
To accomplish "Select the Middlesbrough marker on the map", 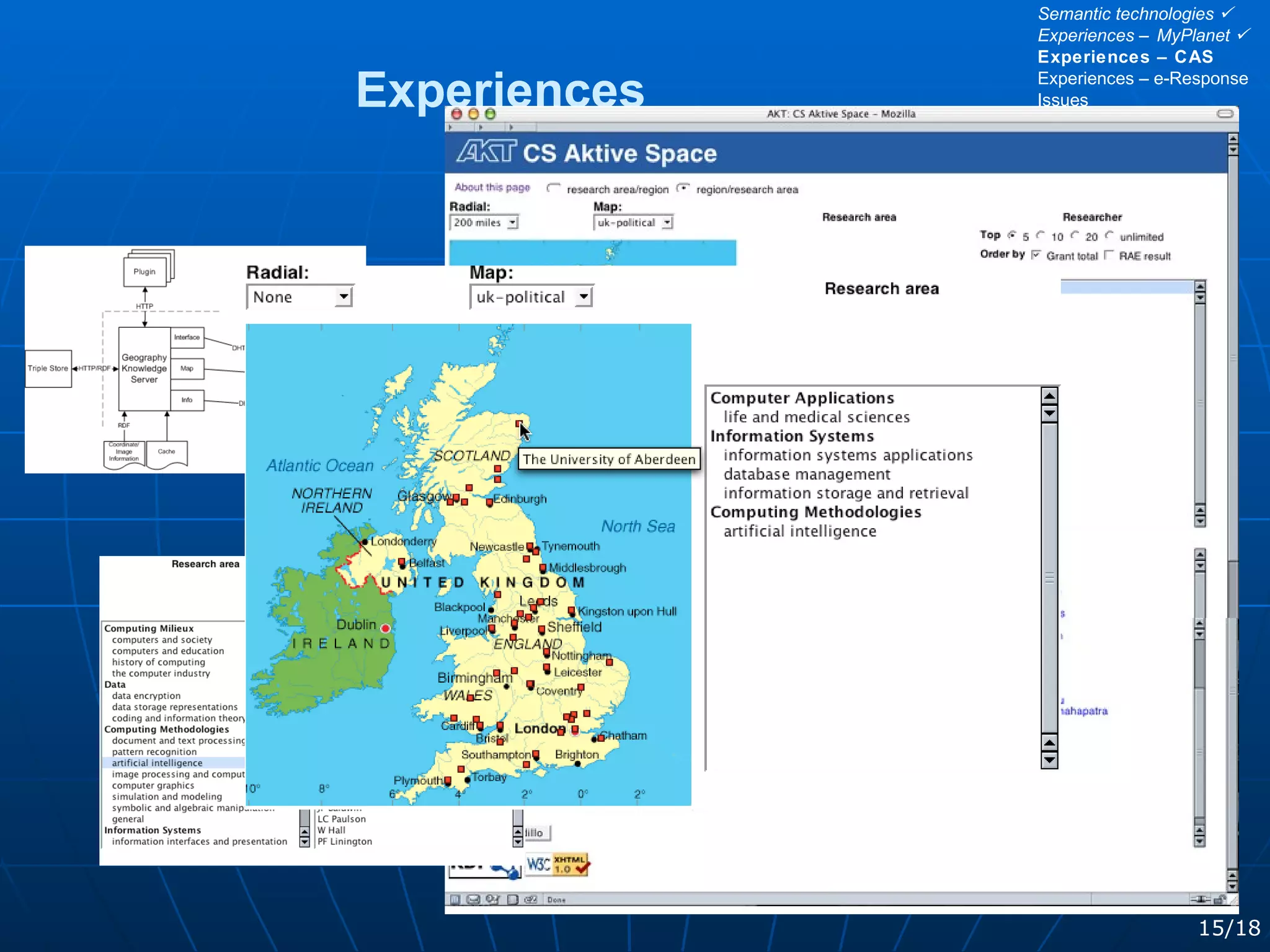I will pos(543,568).
